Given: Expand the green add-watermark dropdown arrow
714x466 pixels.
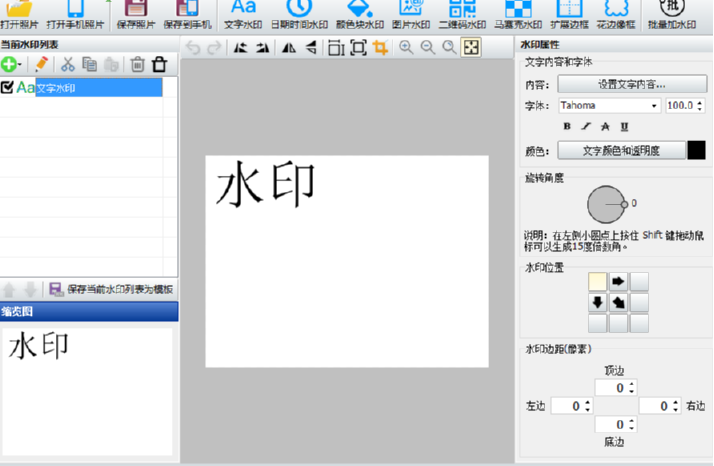Looking at the screenshot, I should point(21,65).
